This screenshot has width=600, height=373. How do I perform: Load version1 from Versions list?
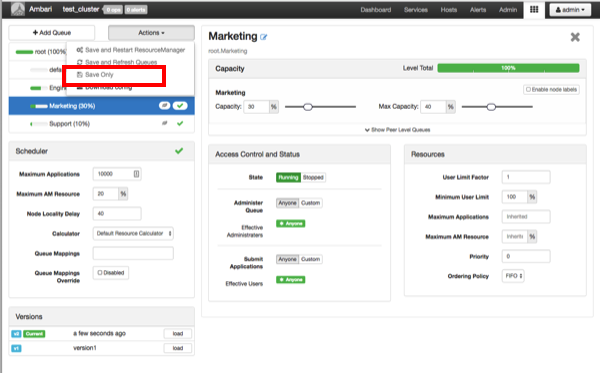(178, 348)
